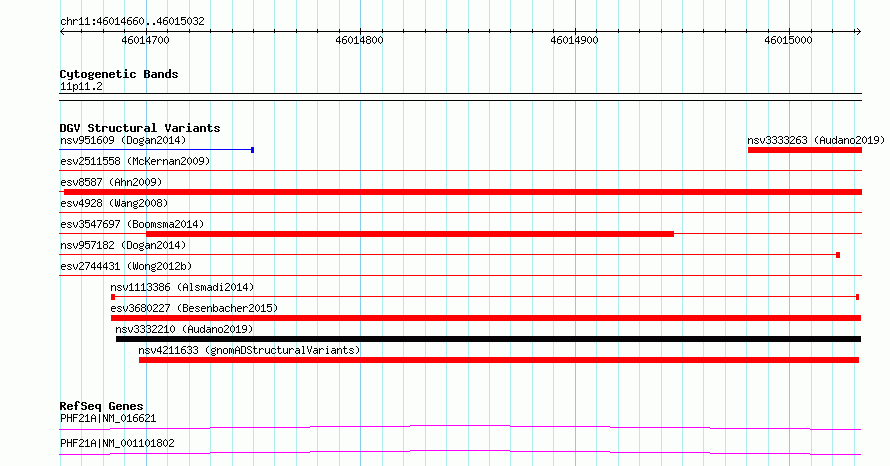This screenshot has width=890, height=466.
Task: Open esv4928 (Wang2008) variant label
Action: pos(114,203)
